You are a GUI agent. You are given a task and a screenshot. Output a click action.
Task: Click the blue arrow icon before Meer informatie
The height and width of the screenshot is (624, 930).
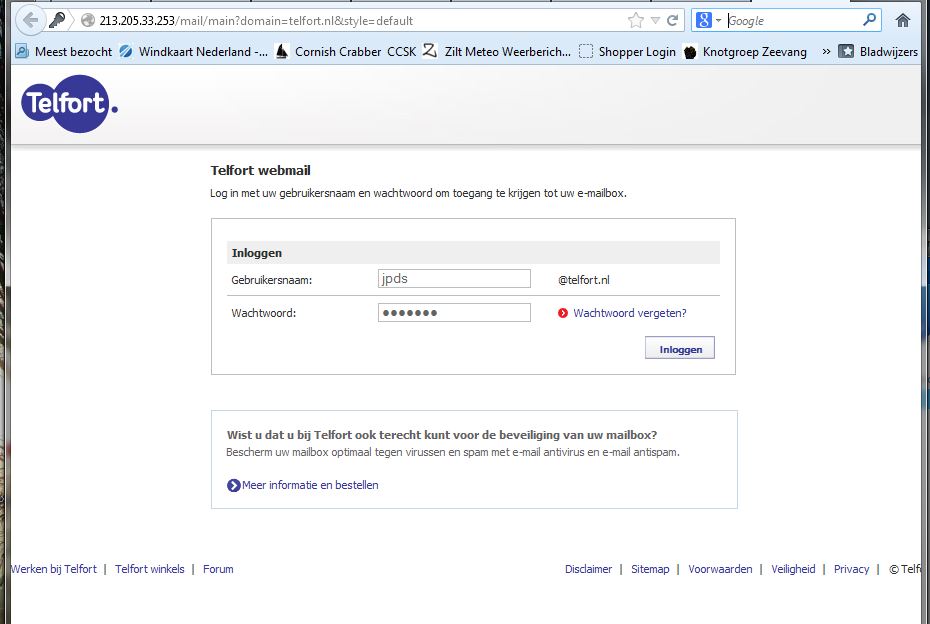point(234,485)
